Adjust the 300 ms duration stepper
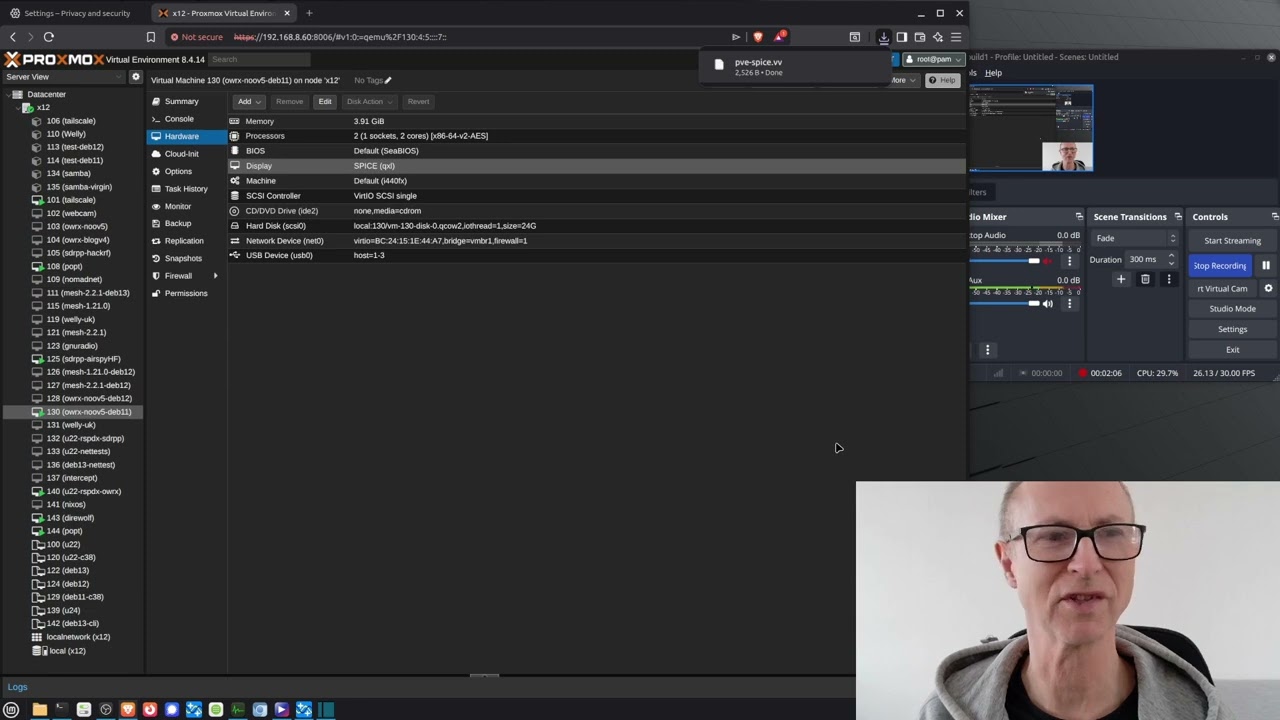Image resolution: width=1280 pixels, height=720 pixels. pyautogui.click(x=1171, y=259)
